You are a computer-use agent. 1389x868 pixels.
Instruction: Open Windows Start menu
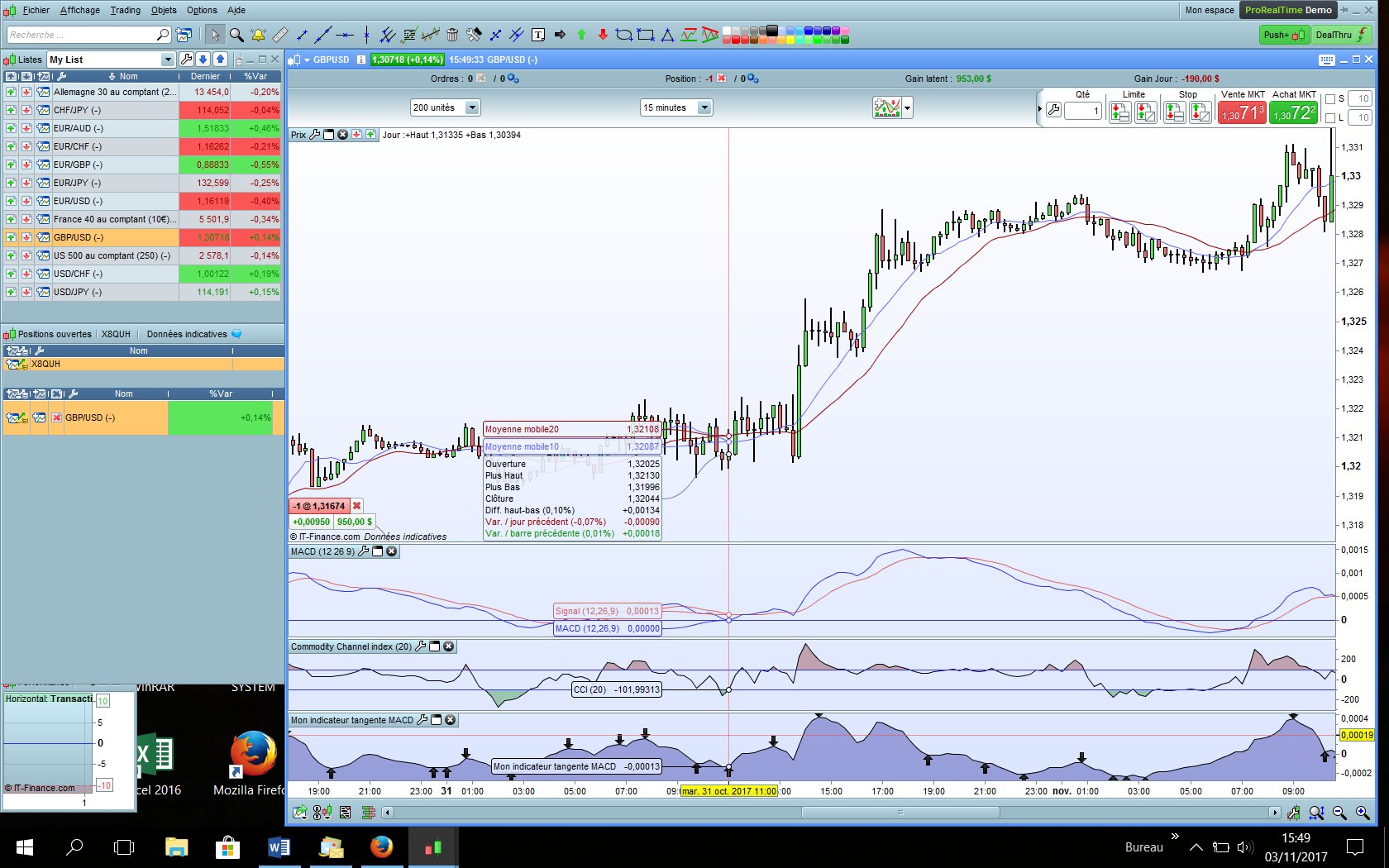click(x=24, y=847)
